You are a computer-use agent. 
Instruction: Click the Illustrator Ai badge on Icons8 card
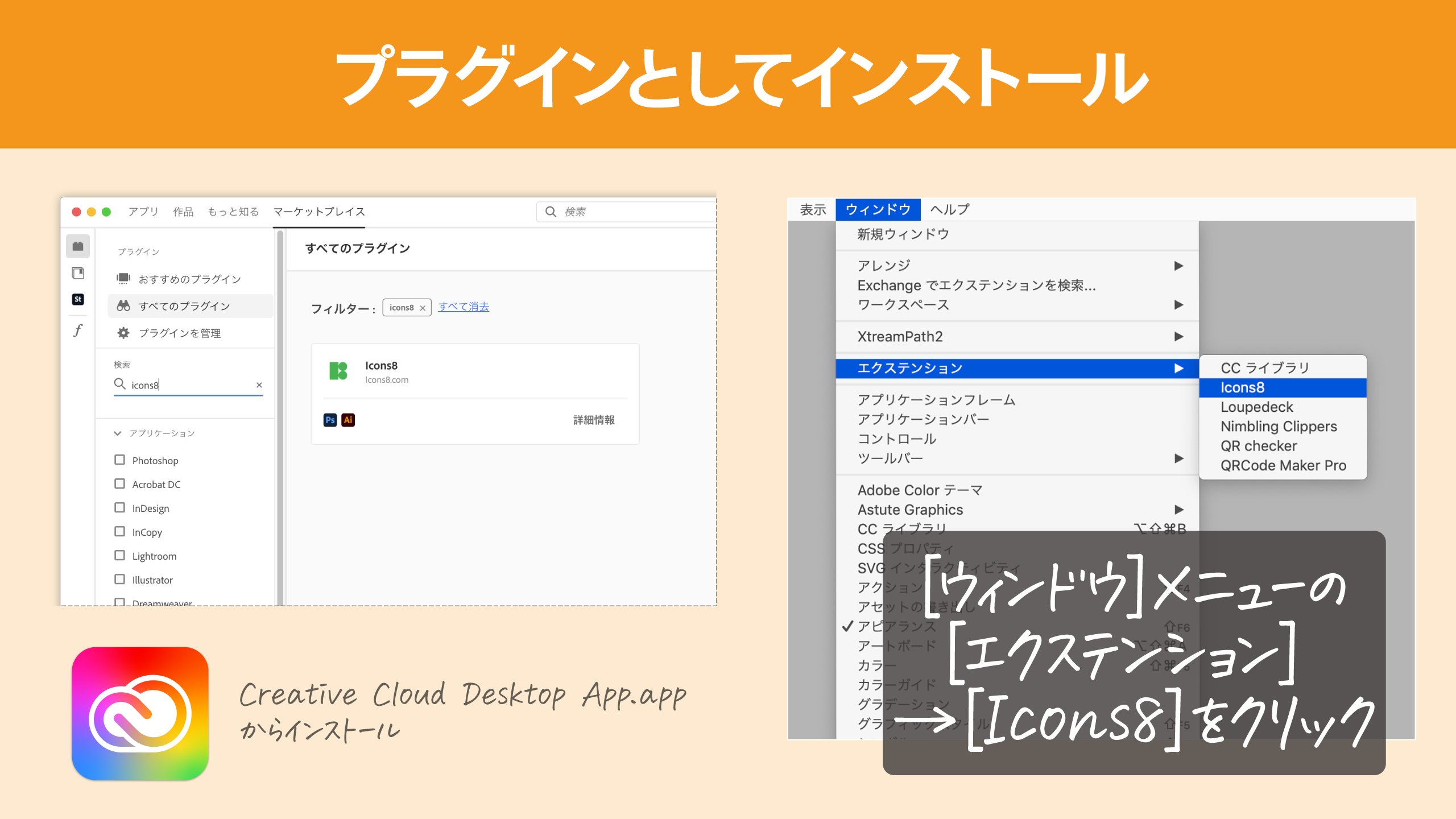[348, 420]
